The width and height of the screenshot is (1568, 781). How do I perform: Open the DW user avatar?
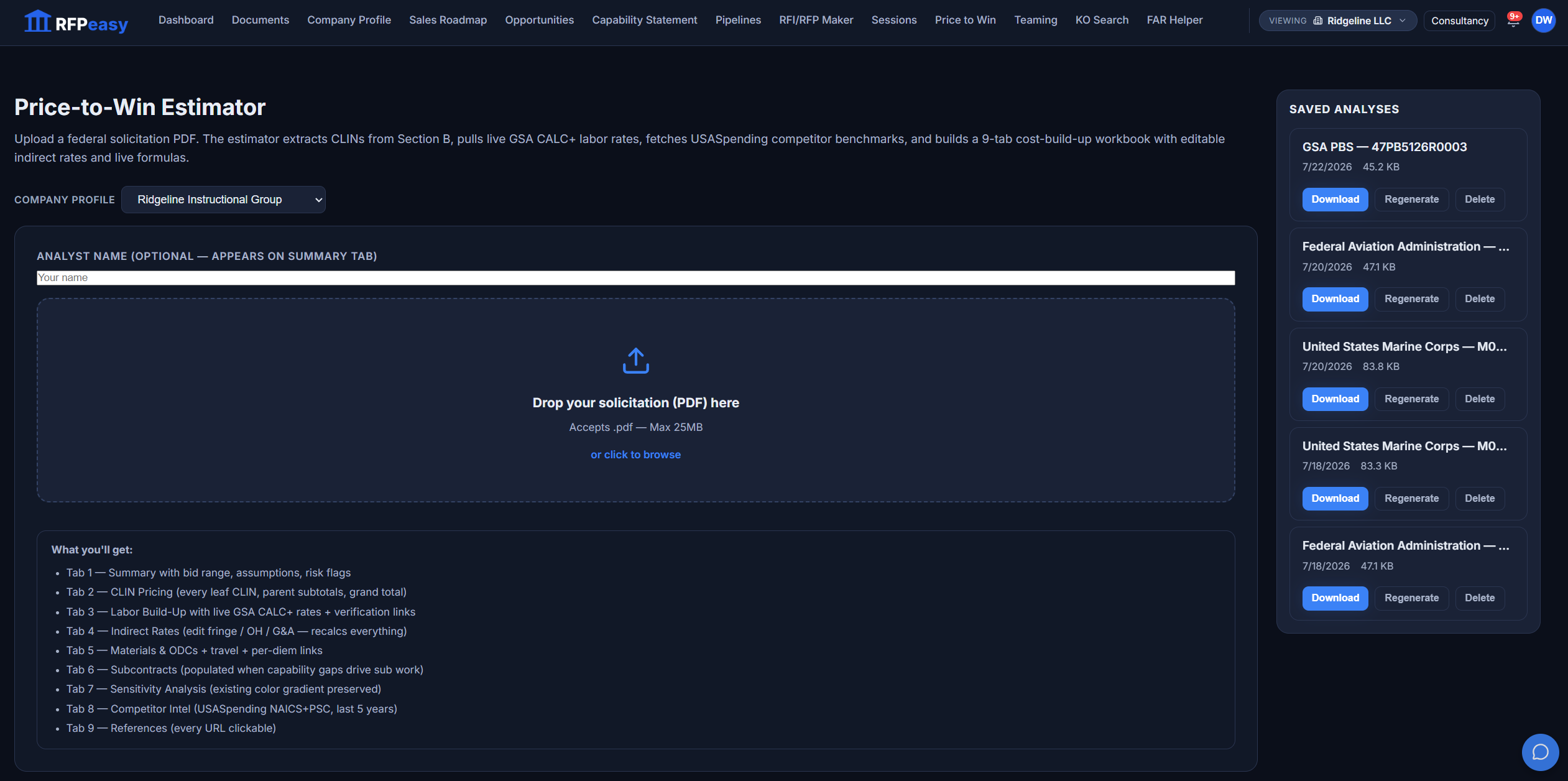[x=1544, y=21]
